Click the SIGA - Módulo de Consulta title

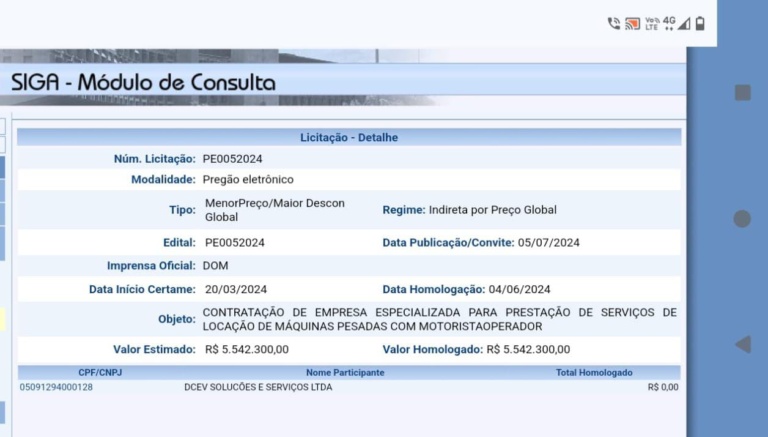[143, 82]
